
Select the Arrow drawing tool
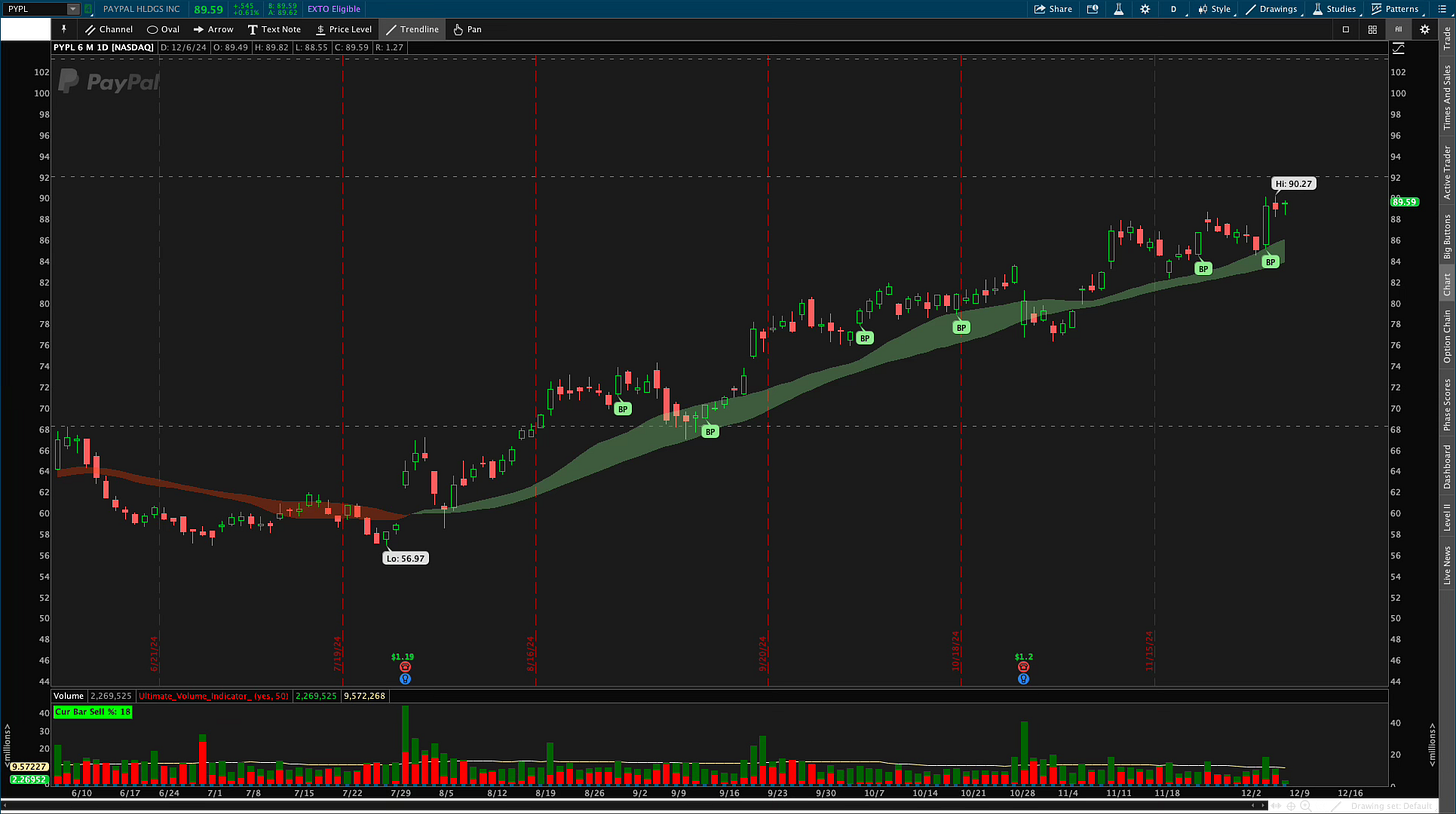(x=213, y=29)
